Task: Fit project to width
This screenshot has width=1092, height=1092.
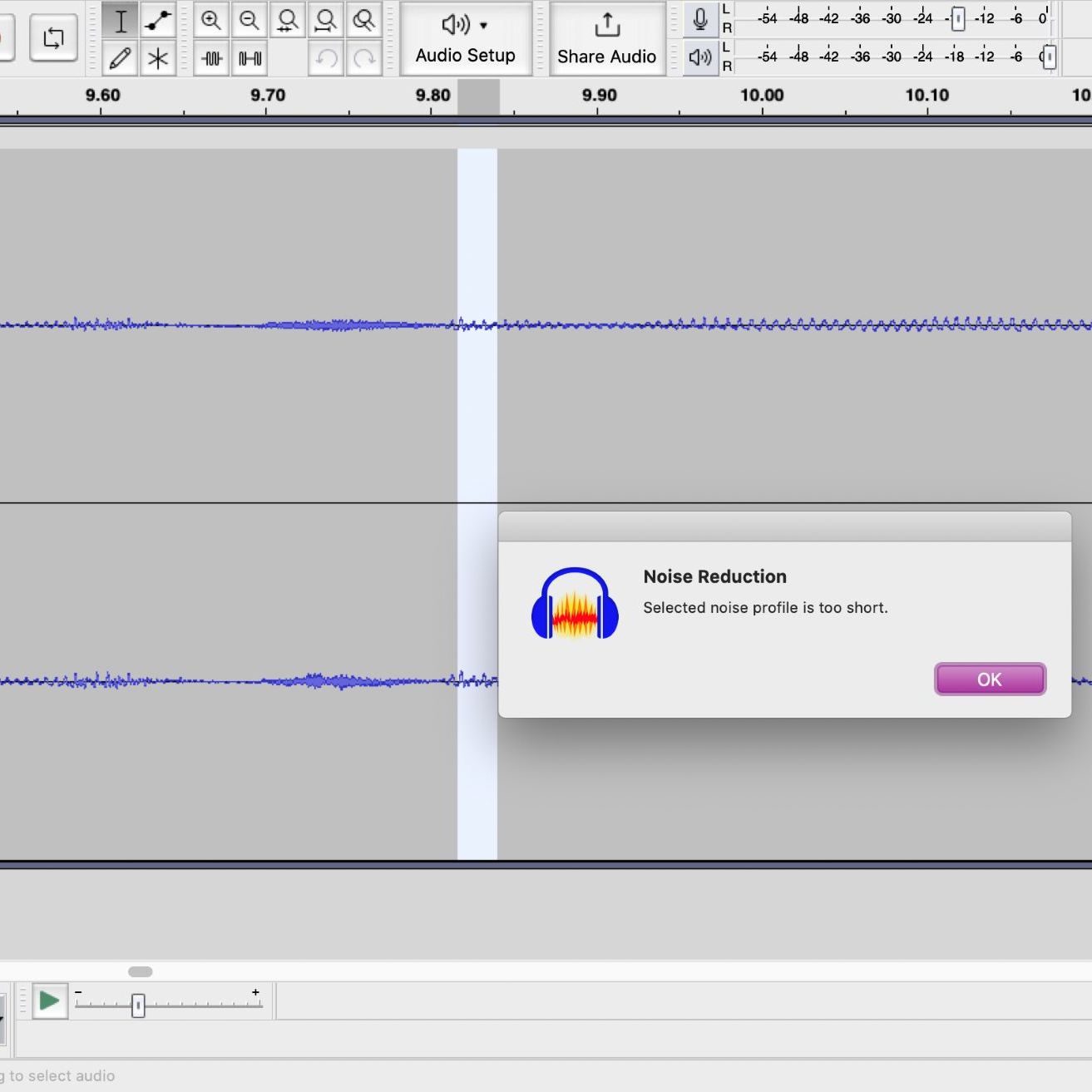Action: coord(325,21)
